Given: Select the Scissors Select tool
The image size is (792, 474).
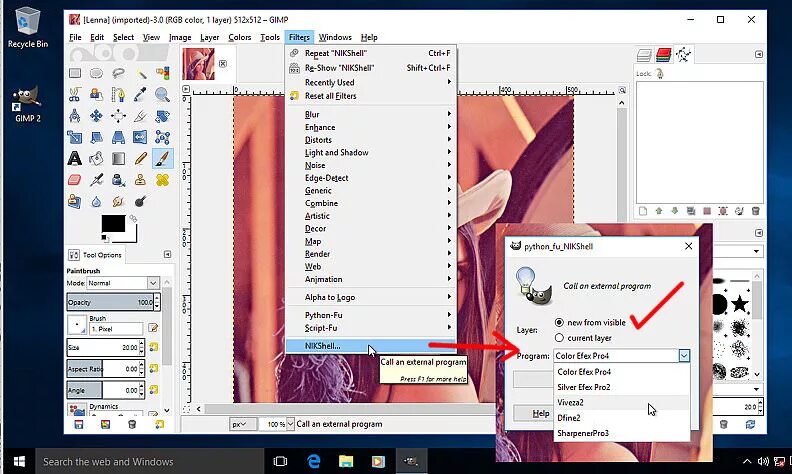Looking at the screenshot, I should coord(75,94).
